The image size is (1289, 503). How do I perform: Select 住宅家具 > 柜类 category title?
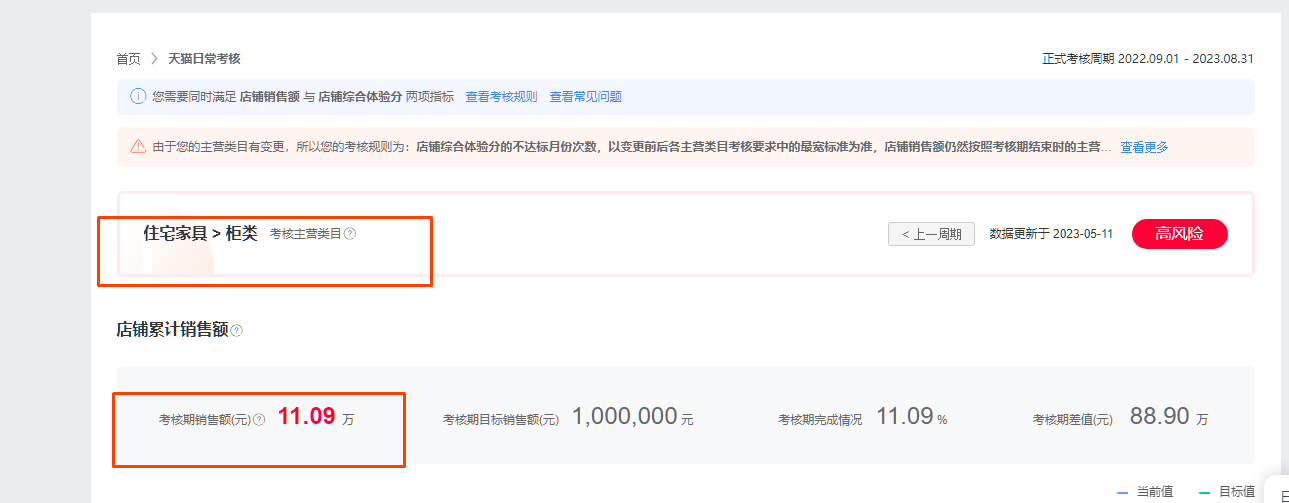[200, 233]
